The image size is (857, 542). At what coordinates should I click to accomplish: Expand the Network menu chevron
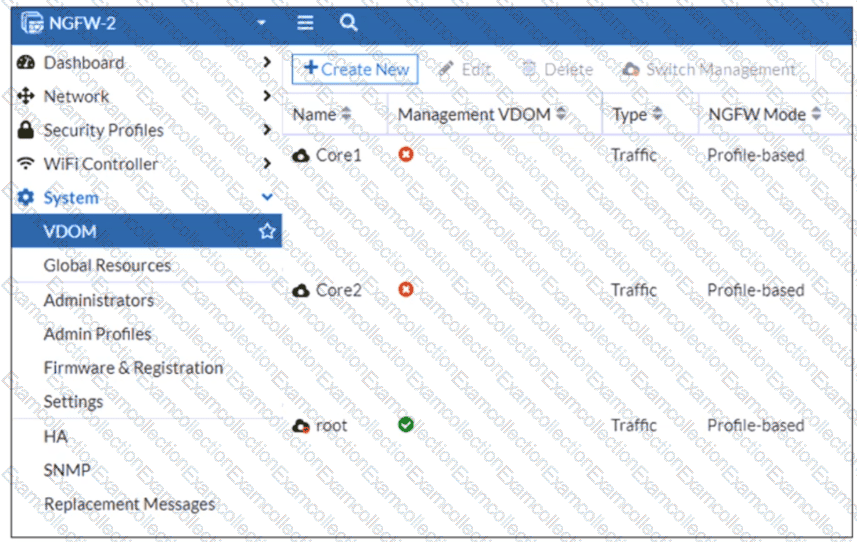[x=267, y=96]
